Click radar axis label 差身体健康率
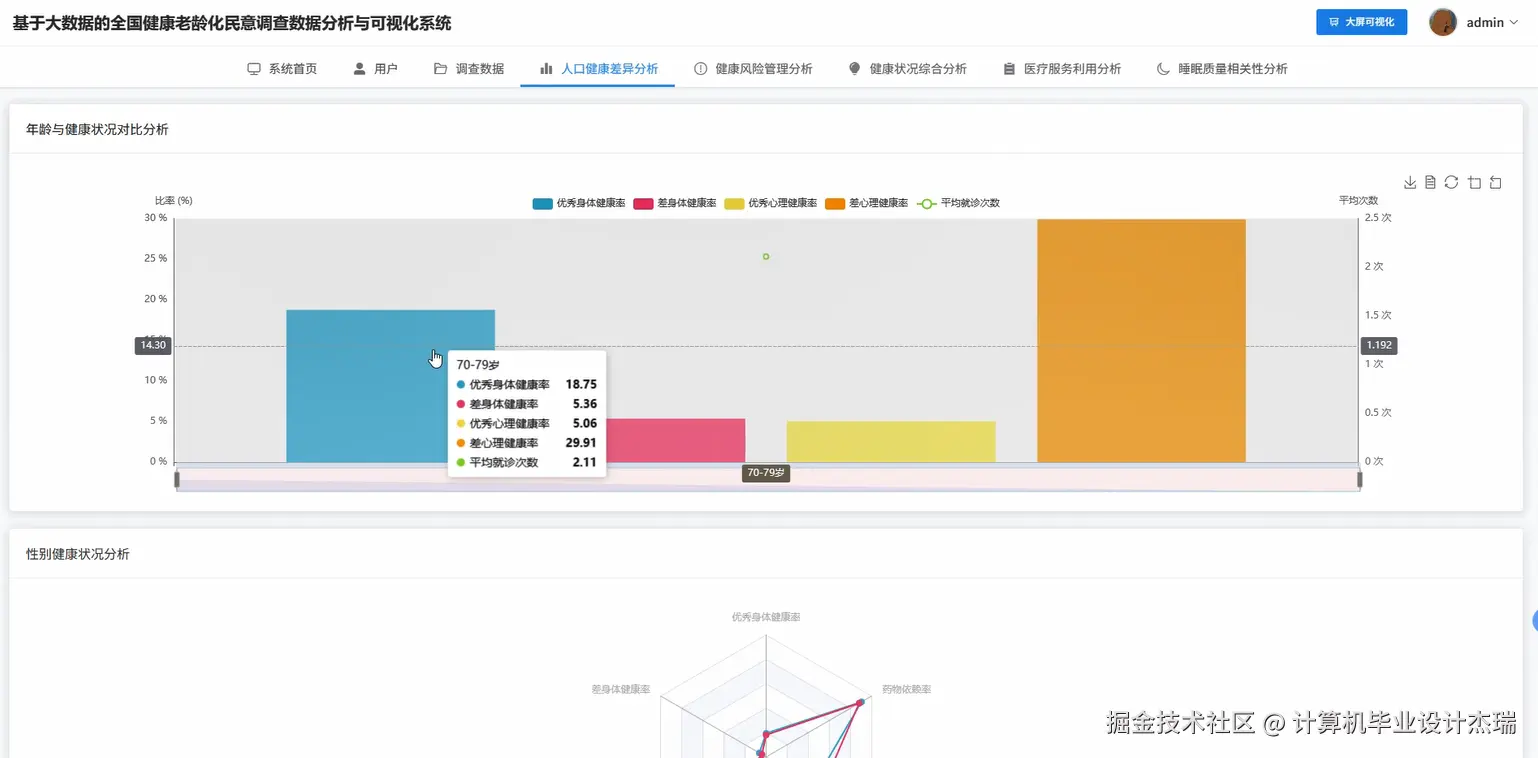 tap(621, 690)
